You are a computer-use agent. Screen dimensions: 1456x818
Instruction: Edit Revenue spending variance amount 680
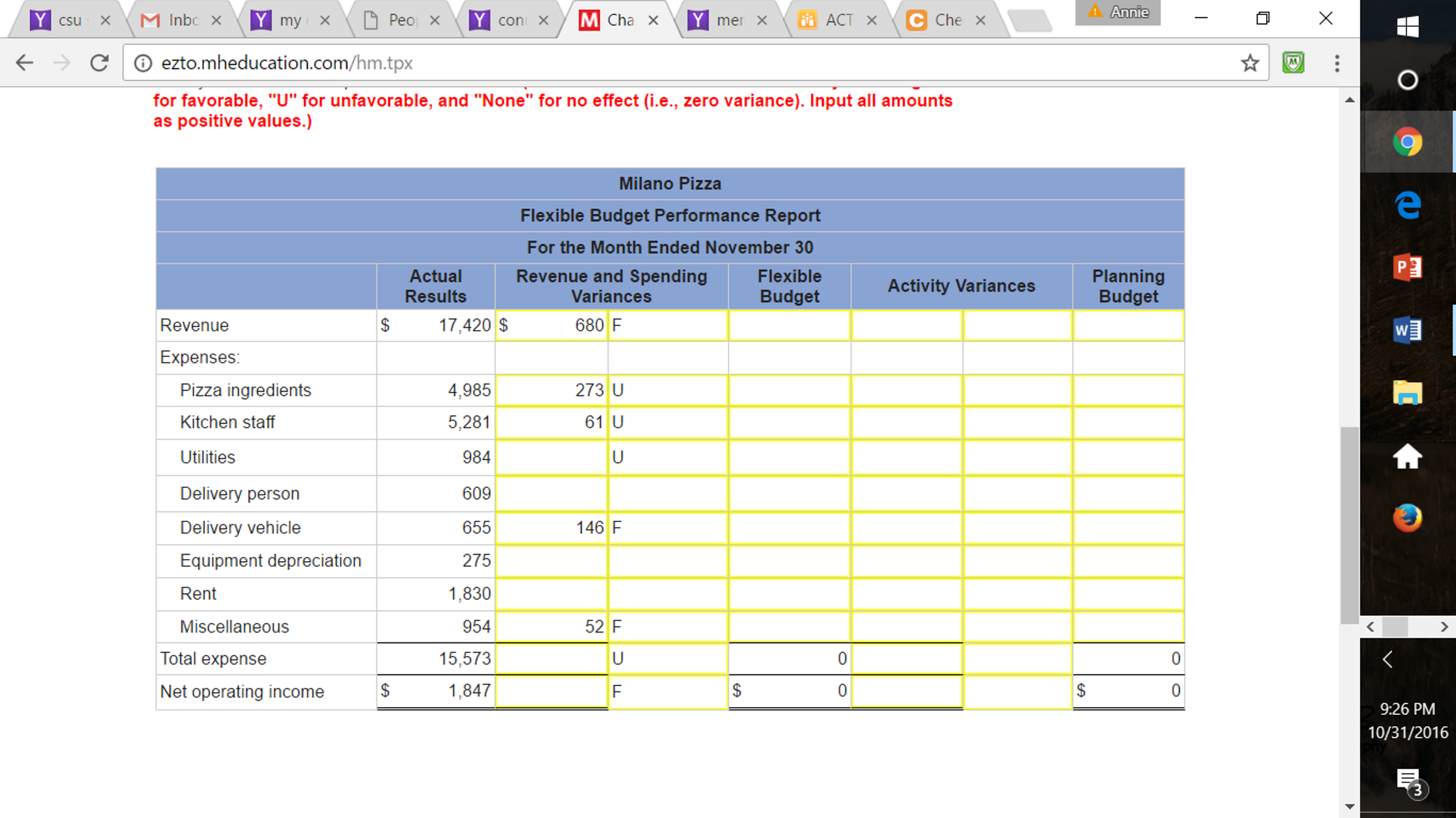pos(552,325)
